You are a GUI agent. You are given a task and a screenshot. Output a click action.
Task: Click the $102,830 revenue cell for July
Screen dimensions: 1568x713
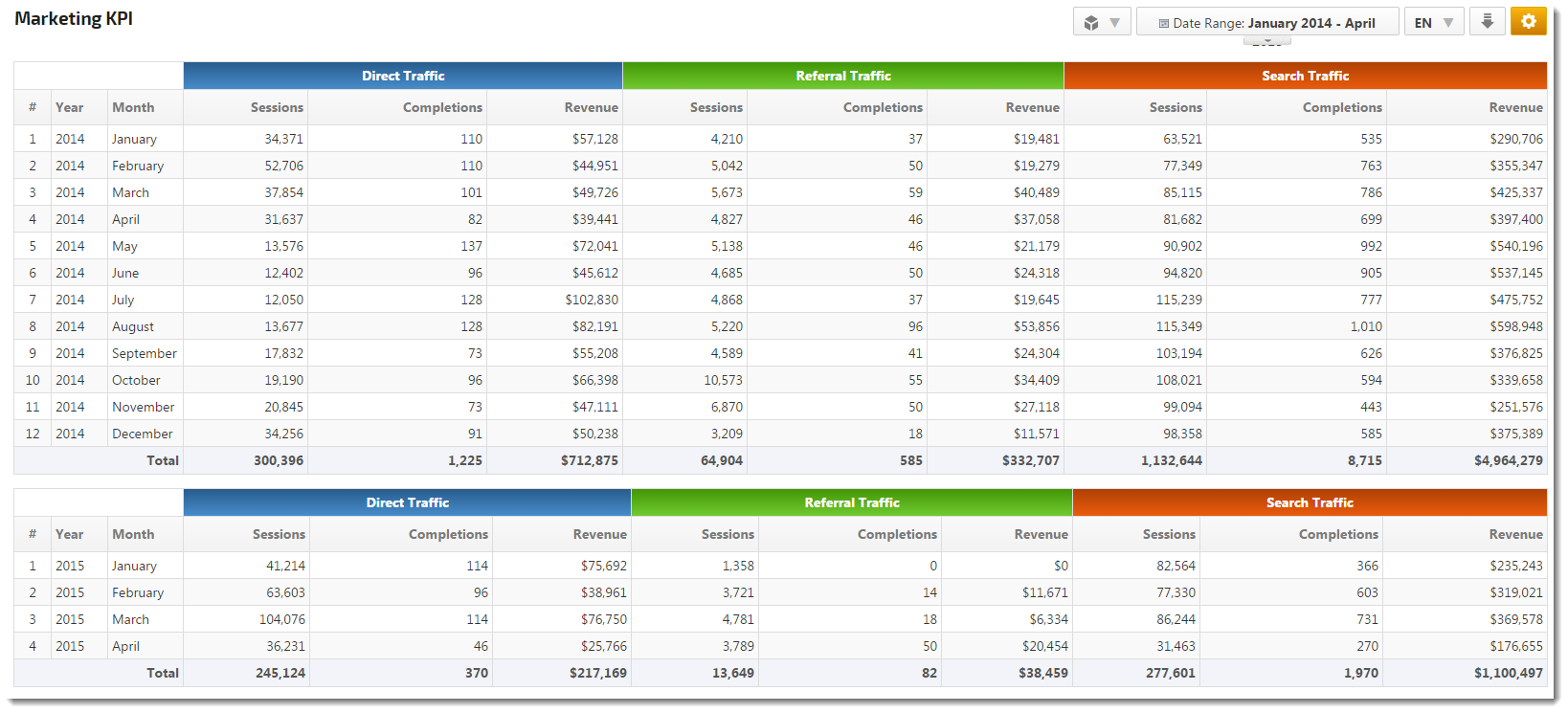click(592, 300)
